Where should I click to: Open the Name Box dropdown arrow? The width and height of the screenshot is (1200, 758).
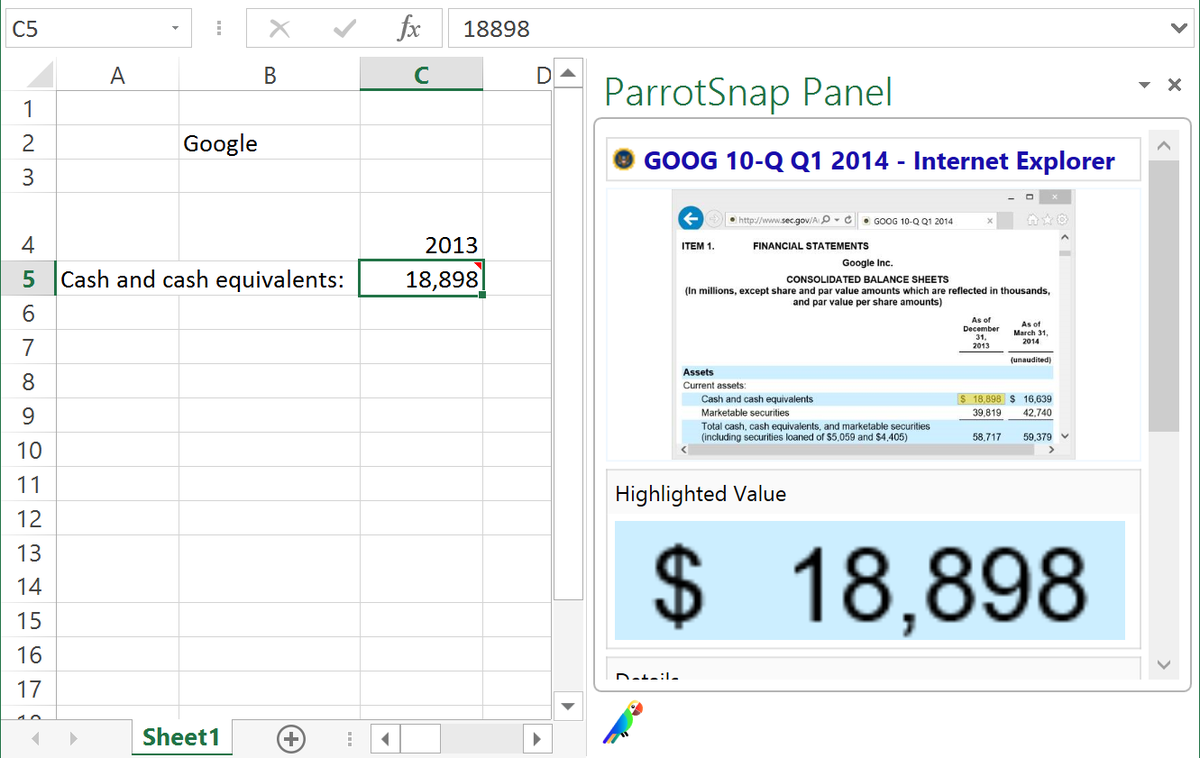pos(174,29)
